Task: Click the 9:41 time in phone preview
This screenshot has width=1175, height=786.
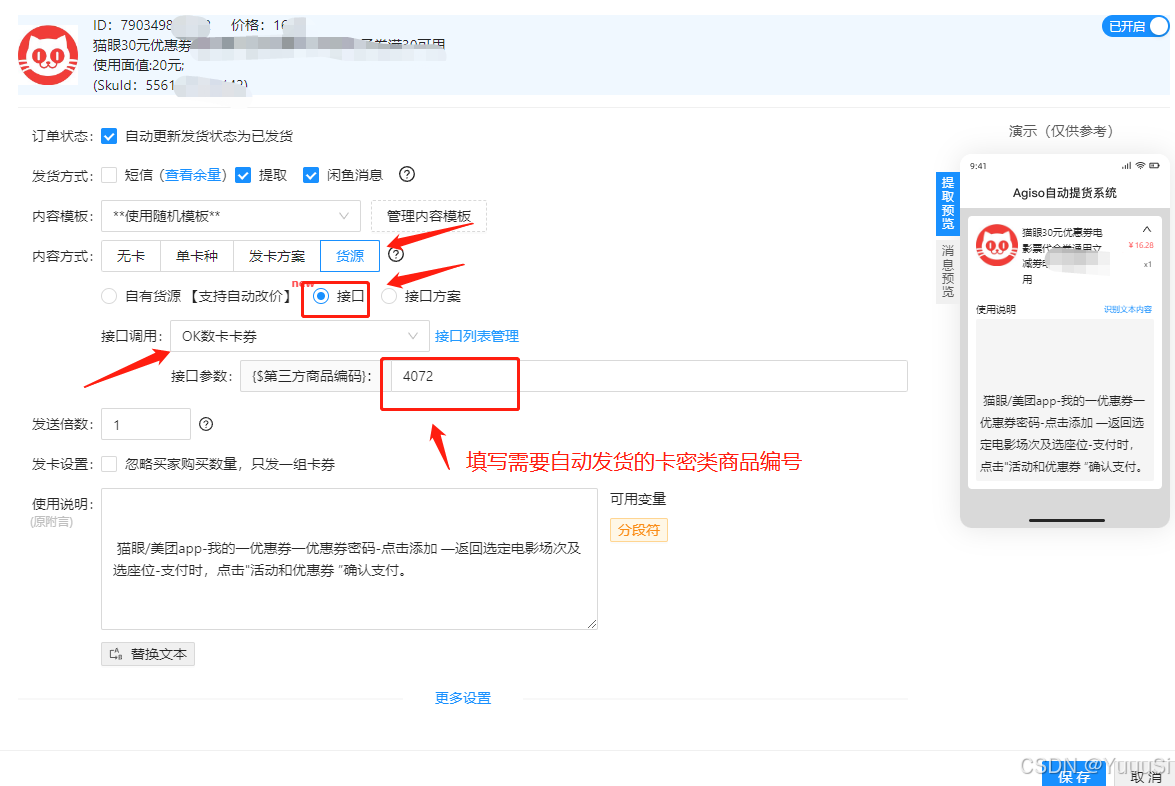Action: point(978,166)
